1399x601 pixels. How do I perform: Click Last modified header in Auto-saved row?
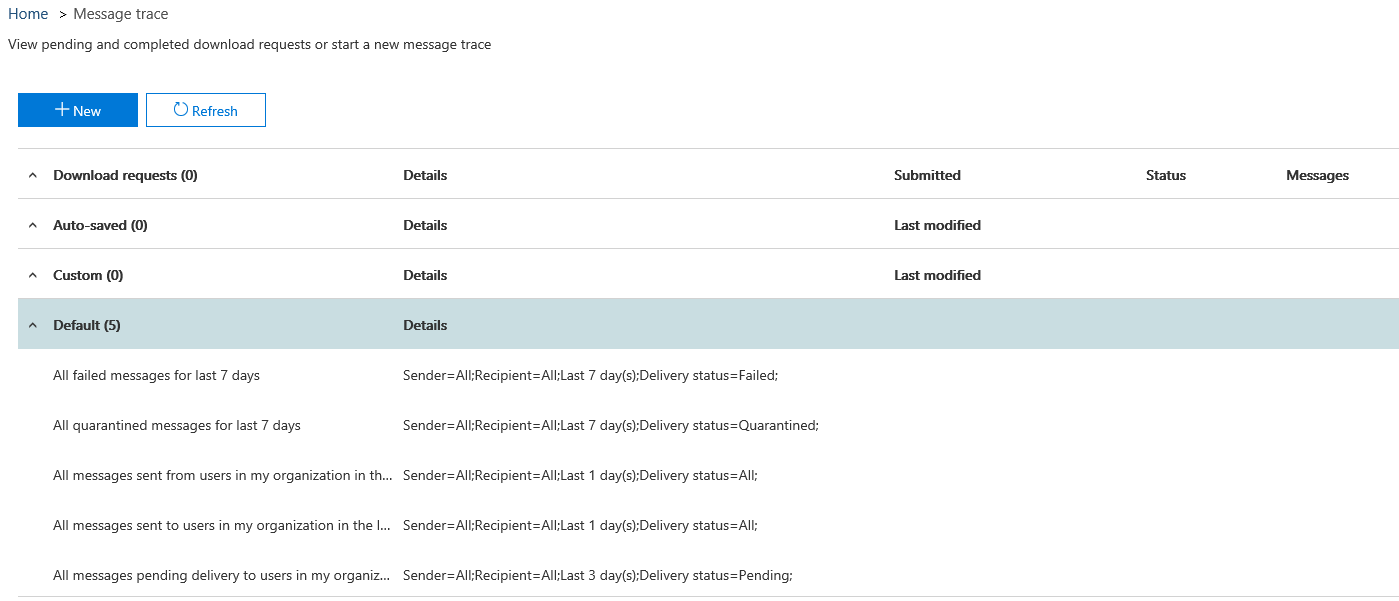coord(937,225)
